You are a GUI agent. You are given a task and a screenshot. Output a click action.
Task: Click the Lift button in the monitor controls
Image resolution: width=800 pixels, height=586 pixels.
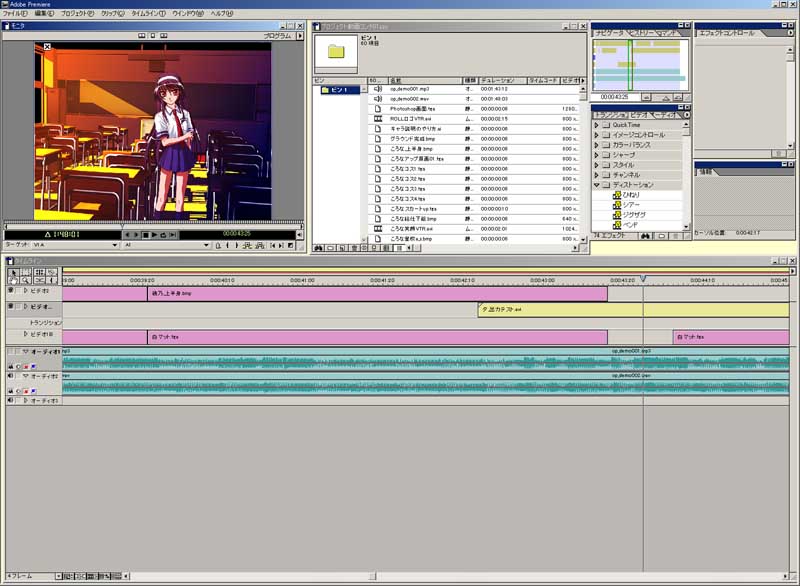[x=247, y=245]
